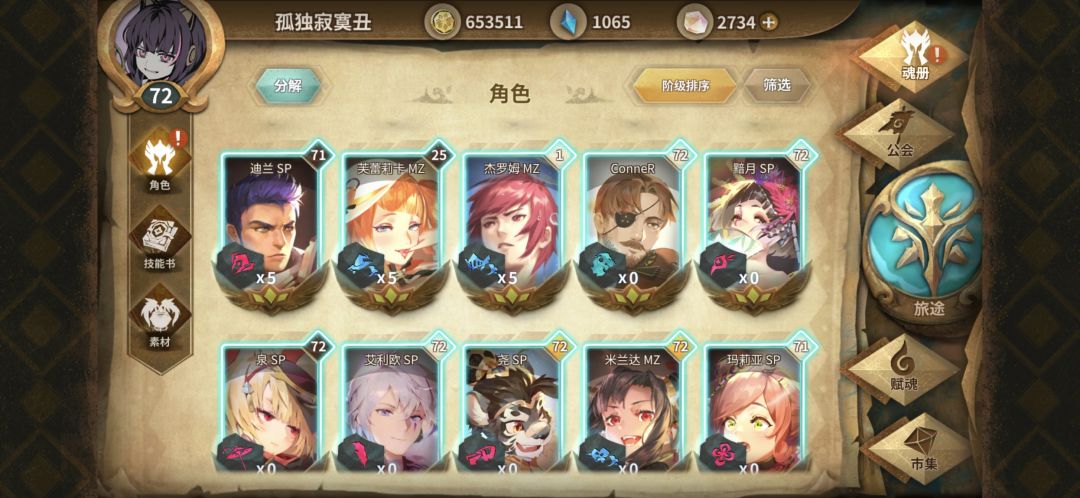Click the plus icon beside 2734
Viewport: 1080px width, 498px height.
769,22
